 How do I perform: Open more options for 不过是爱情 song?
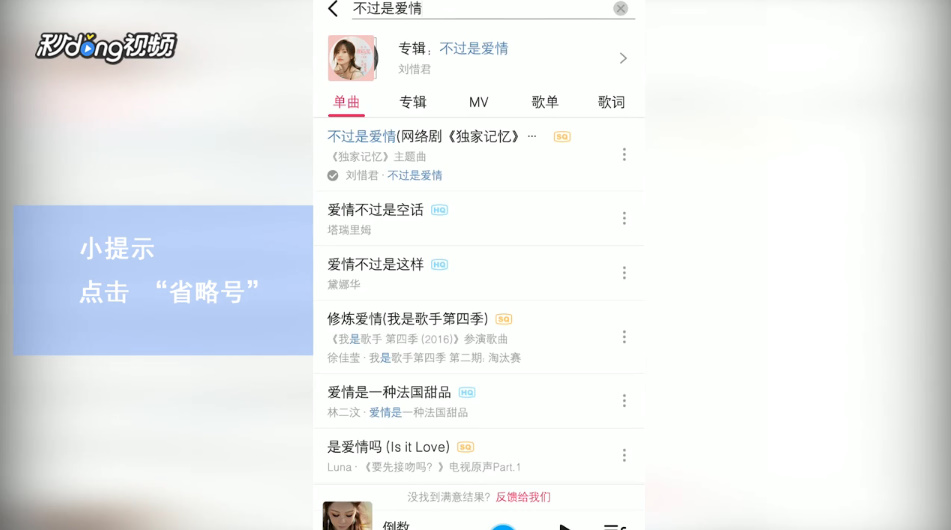click(624, 155)
